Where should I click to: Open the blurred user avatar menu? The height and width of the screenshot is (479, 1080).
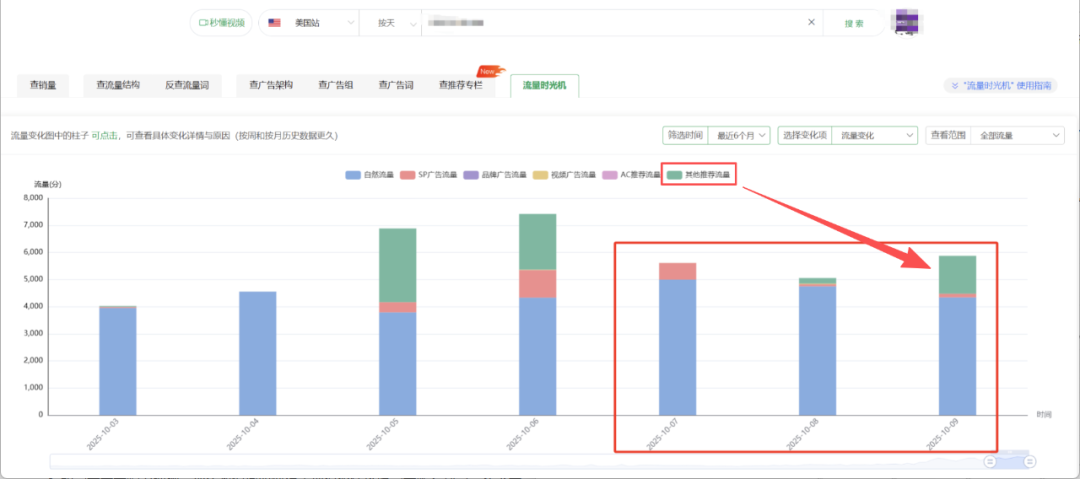click(908, 22)
